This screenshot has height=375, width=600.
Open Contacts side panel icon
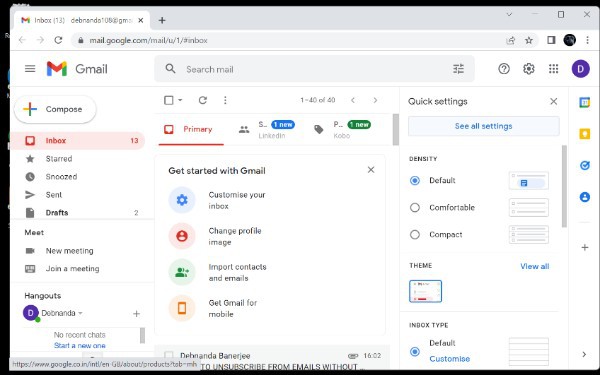click(584, 197)
